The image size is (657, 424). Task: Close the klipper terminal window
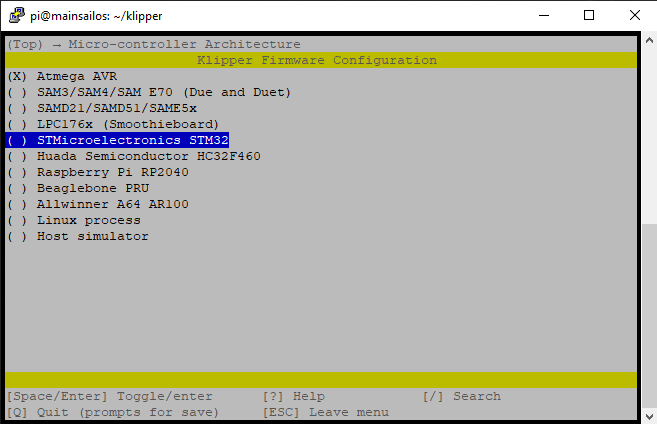pyautogui.click(x=634, y=16)
